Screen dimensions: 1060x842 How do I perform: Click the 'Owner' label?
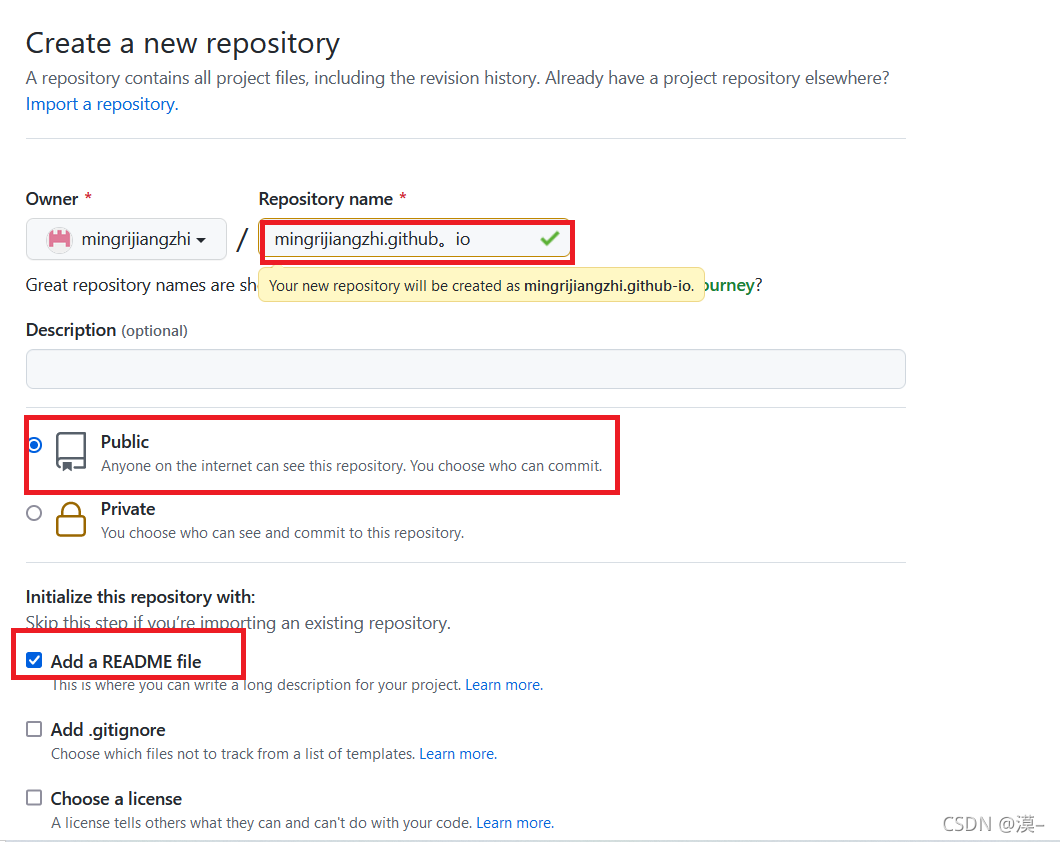pos(52,199)
